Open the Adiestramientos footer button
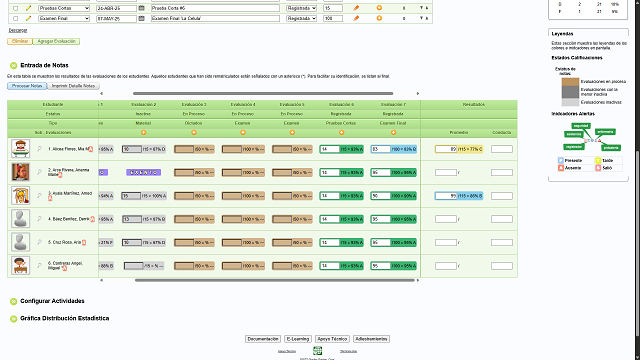The height and width of the screenshot is (360, 640). [x=371, y=339]
